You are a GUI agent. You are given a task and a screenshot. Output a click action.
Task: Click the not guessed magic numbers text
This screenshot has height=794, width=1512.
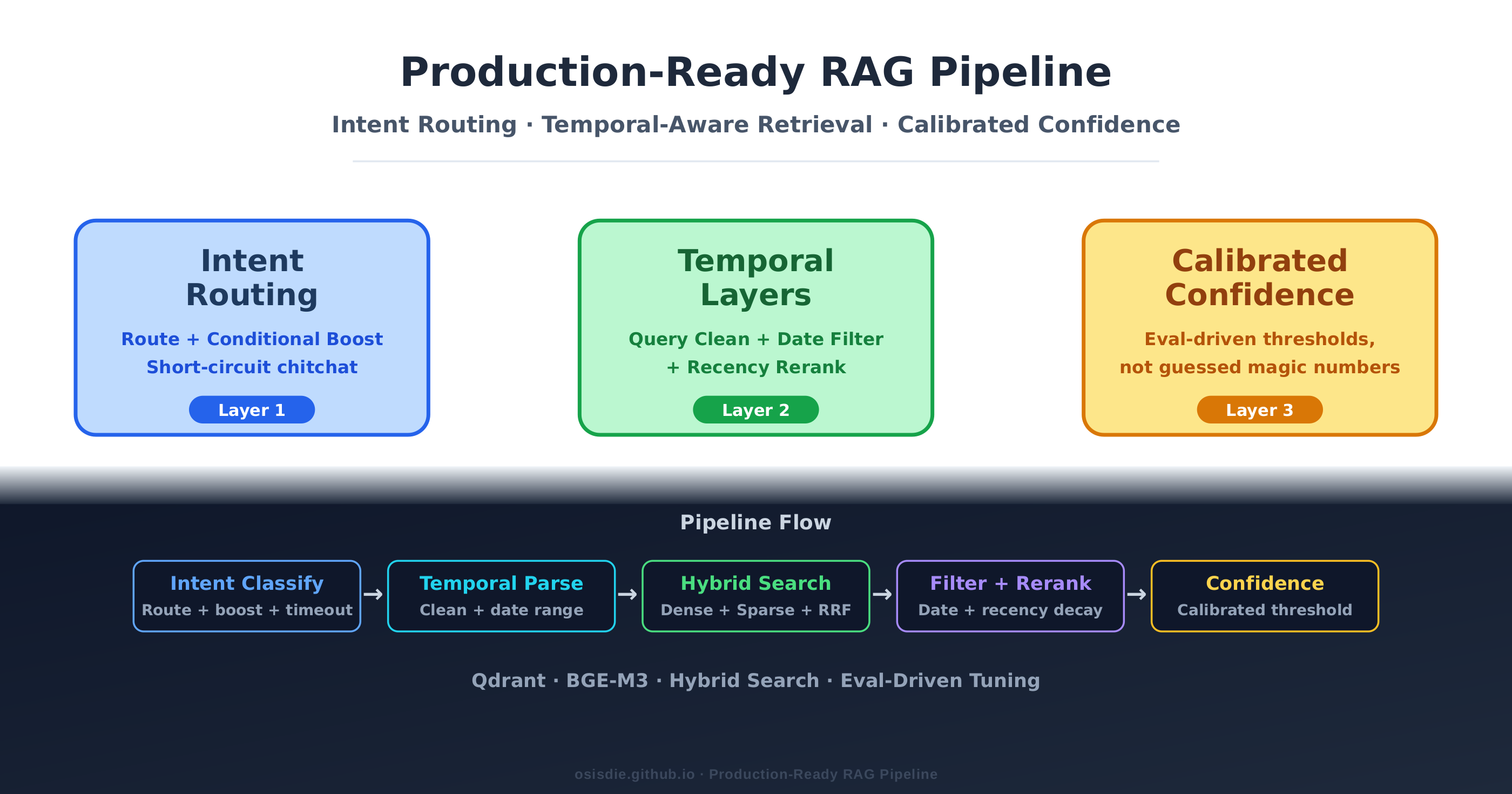(x=1260, y=367)
